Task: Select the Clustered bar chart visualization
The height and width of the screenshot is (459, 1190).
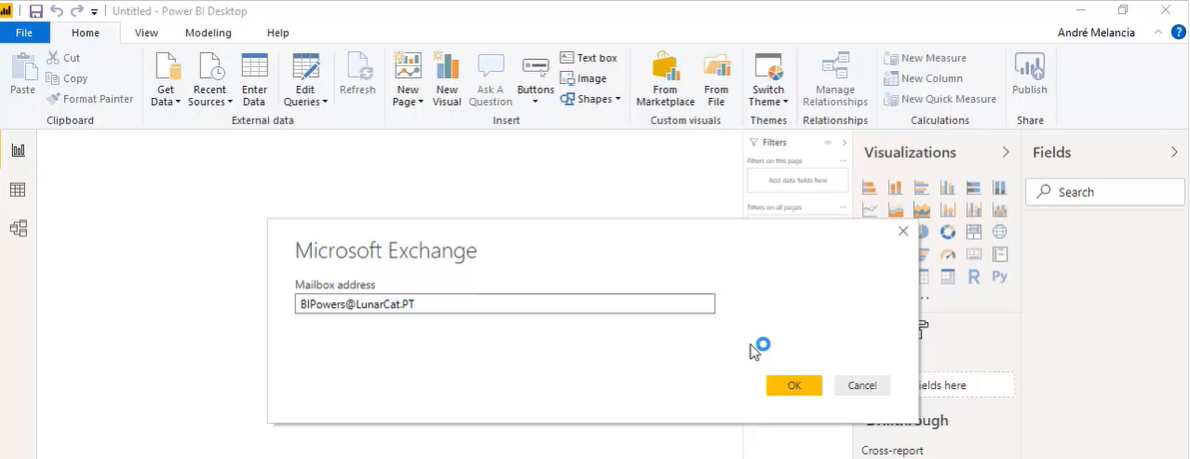Action: tap(922, 187)
